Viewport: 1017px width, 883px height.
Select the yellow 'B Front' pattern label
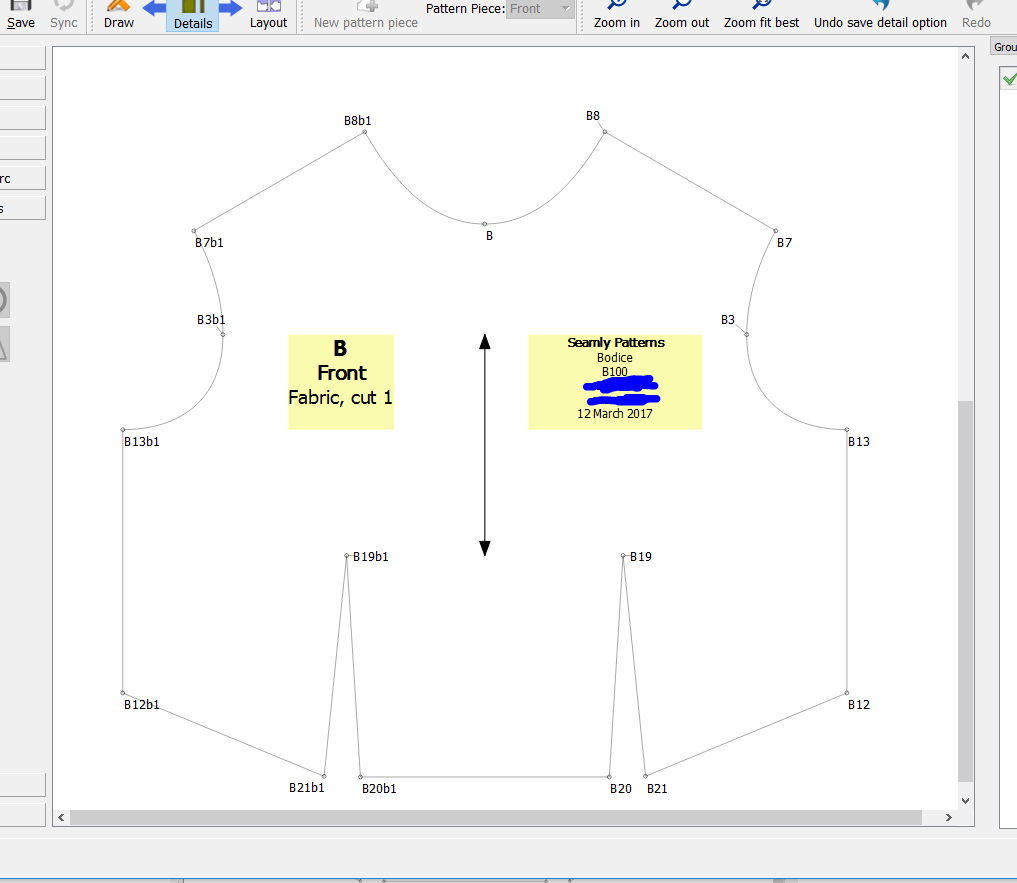341,381
